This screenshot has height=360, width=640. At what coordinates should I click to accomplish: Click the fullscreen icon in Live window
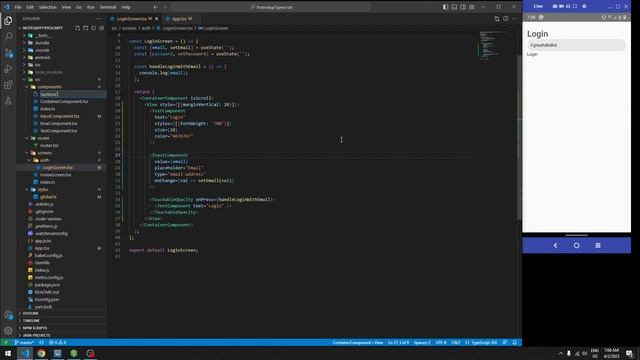(x=575, y=6)
